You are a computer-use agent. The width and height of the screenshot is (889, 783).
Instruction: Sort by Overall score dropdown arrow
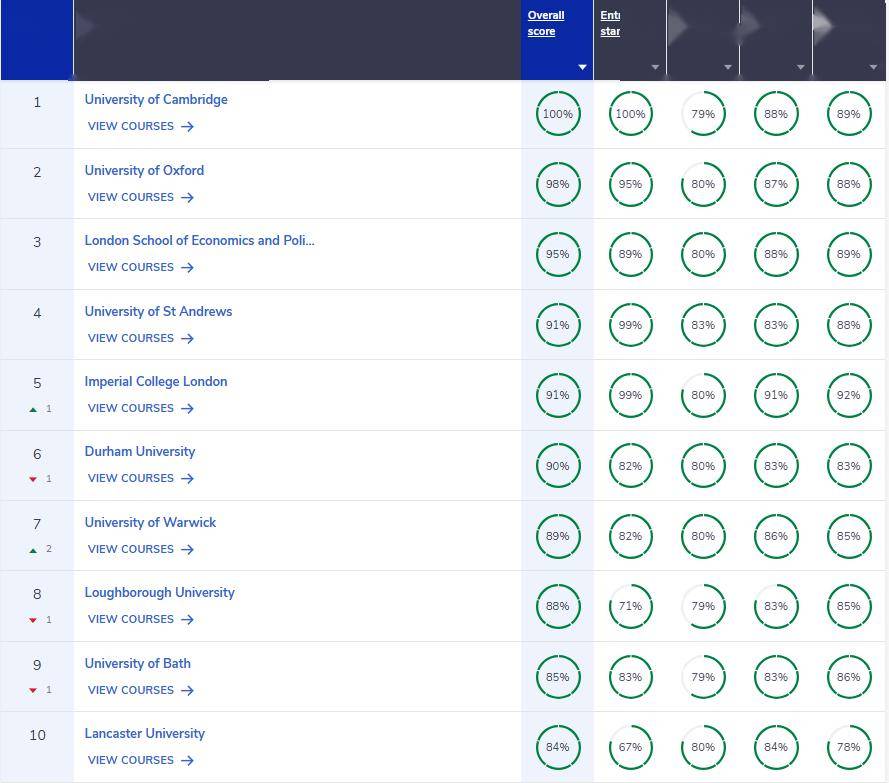coord(582,67)
